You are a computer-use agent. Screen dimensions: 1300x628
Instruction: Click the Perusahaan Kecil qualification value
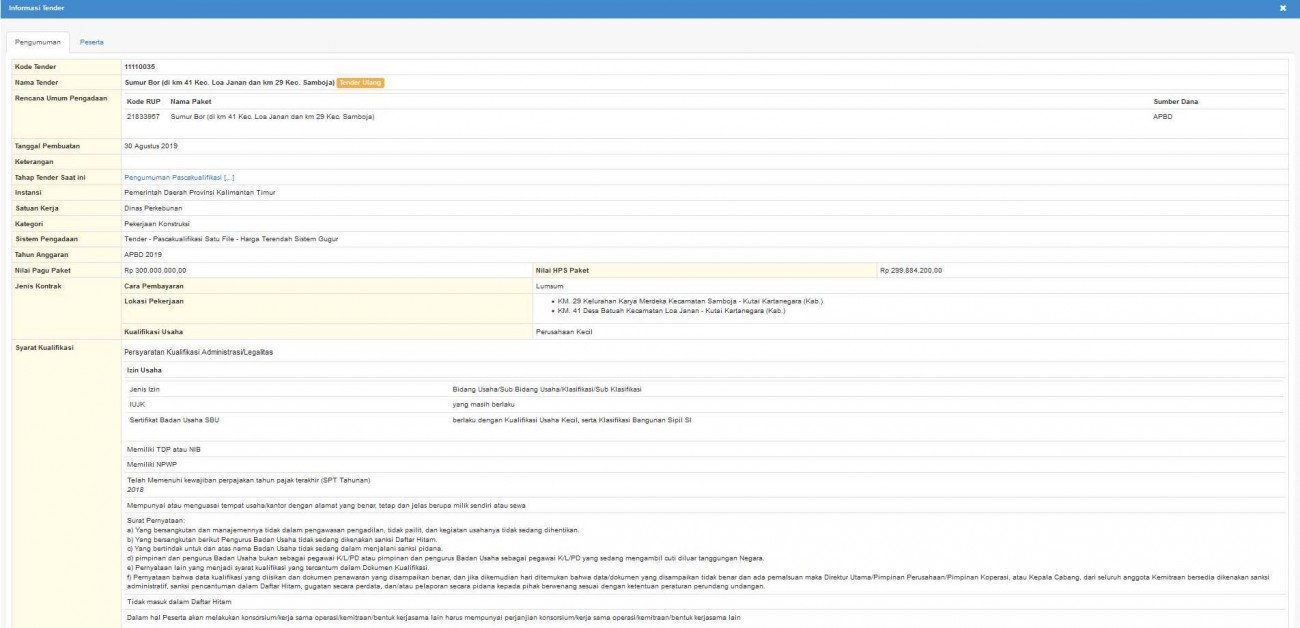tap(564, 332)
